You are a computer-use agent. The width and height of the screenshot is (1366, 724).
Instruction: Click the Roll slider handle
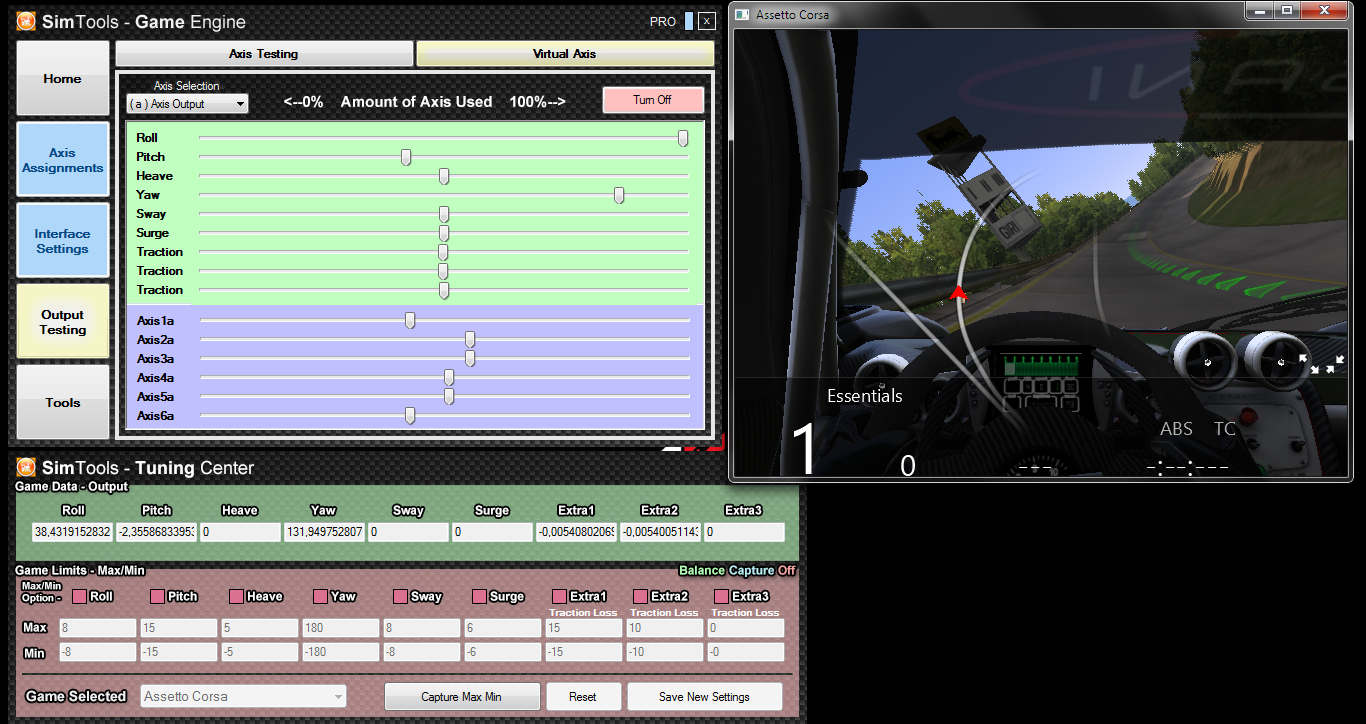tap(683, 138)
